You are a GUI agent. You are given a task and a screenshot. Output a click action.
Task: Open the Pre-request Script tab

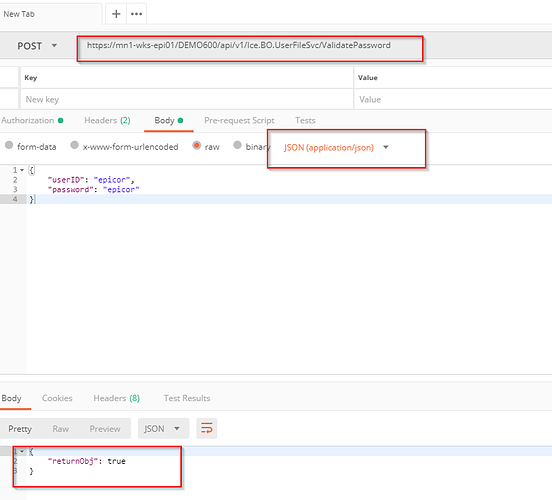click(x=239, y=120)
